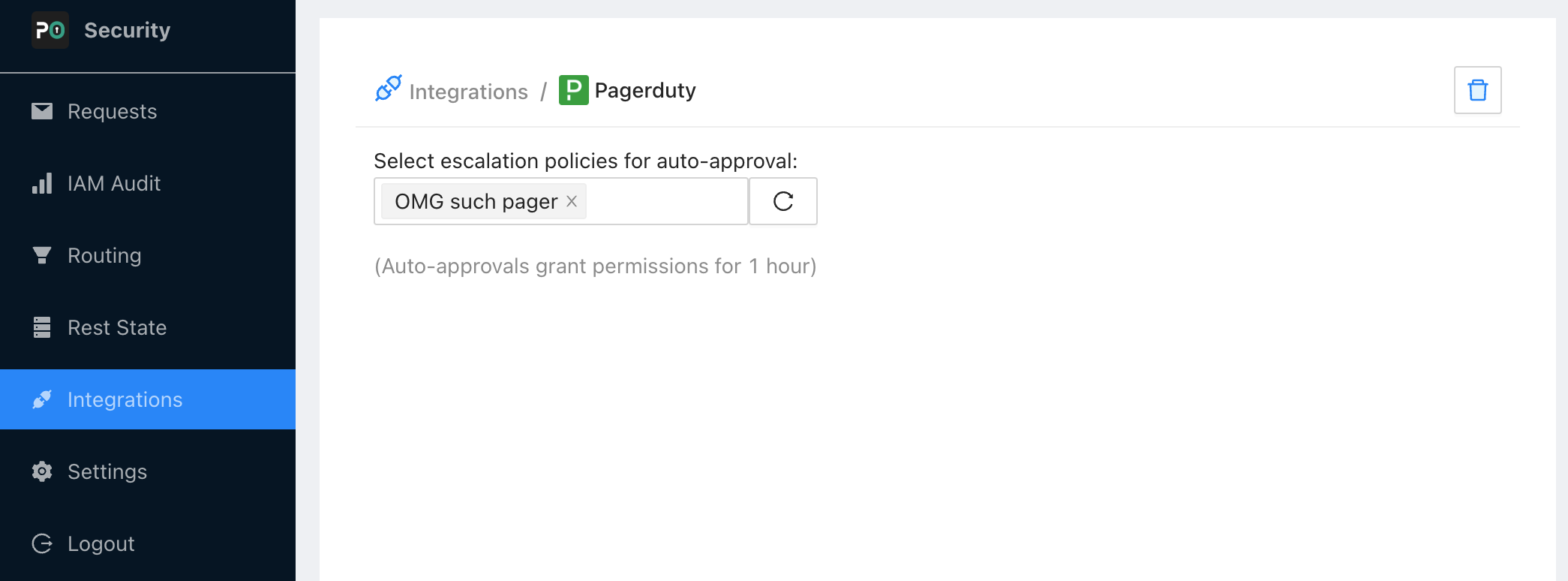
Task: Select Rest State in sidebar
Action: (x=117, y=327)
